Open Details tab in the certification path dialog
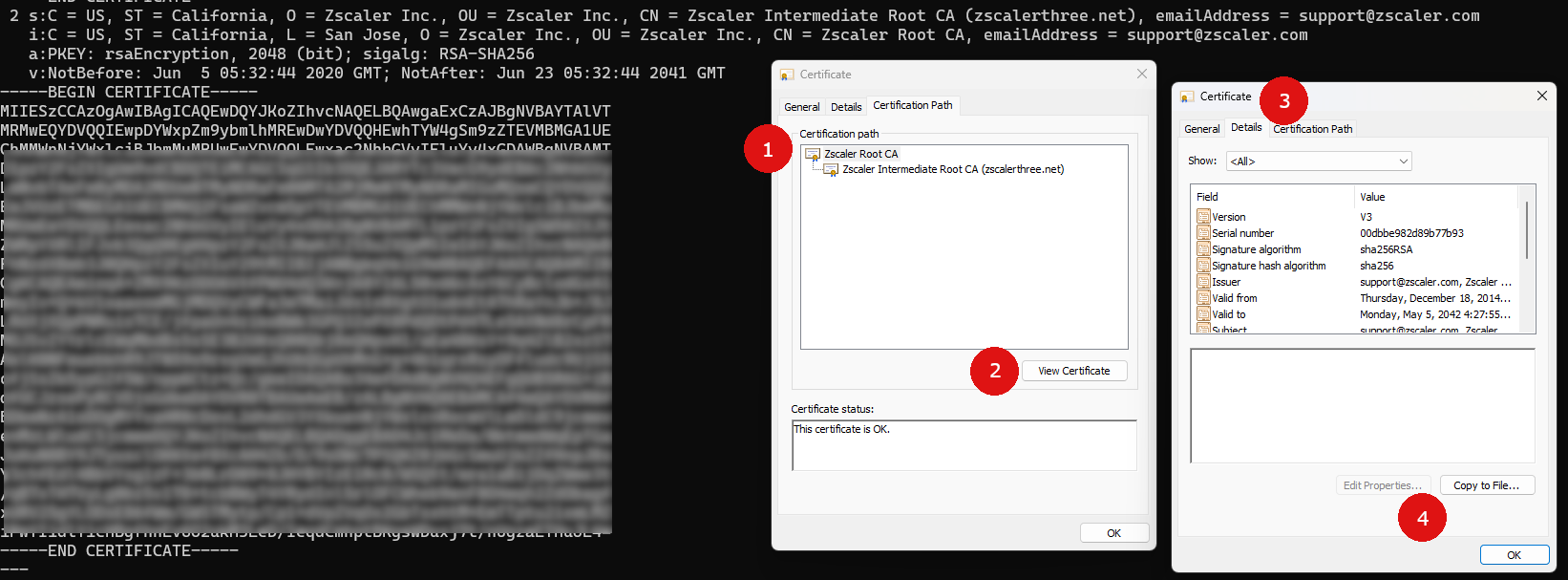The height and width of the screenshot is (580, 1568). coord(845,107)
